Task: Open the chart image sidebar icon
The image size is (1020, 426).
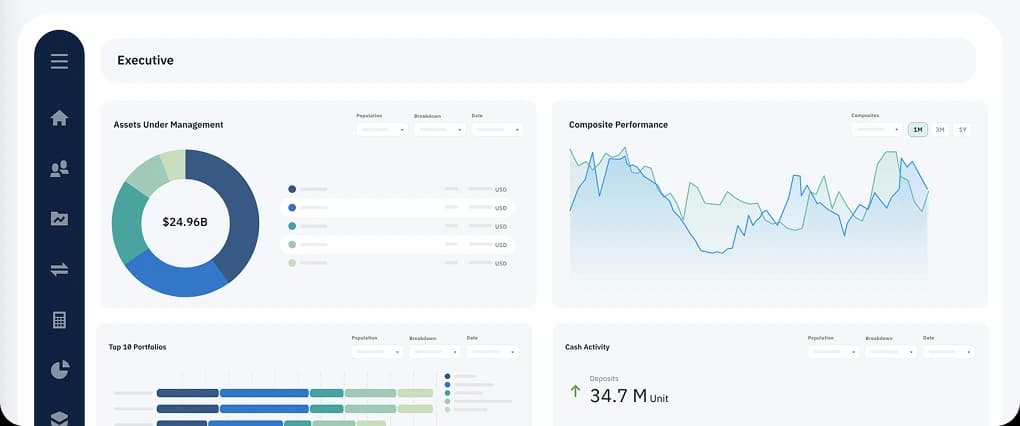Action: pyautogui.click(x=59, y=219)
